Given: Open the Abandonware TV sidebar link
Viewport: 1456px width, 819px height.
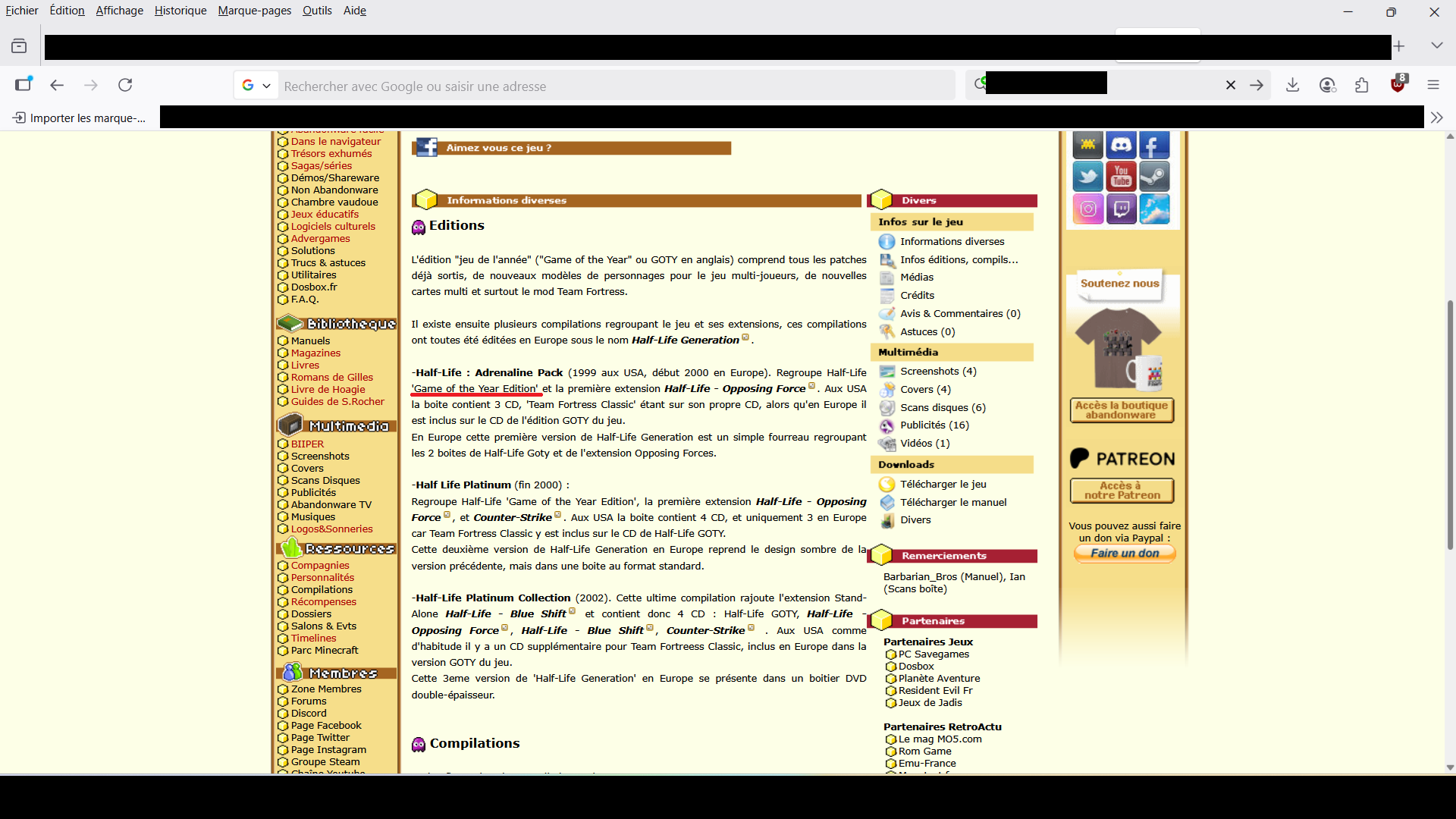Looking at the screenshot, I should [331, 504].
